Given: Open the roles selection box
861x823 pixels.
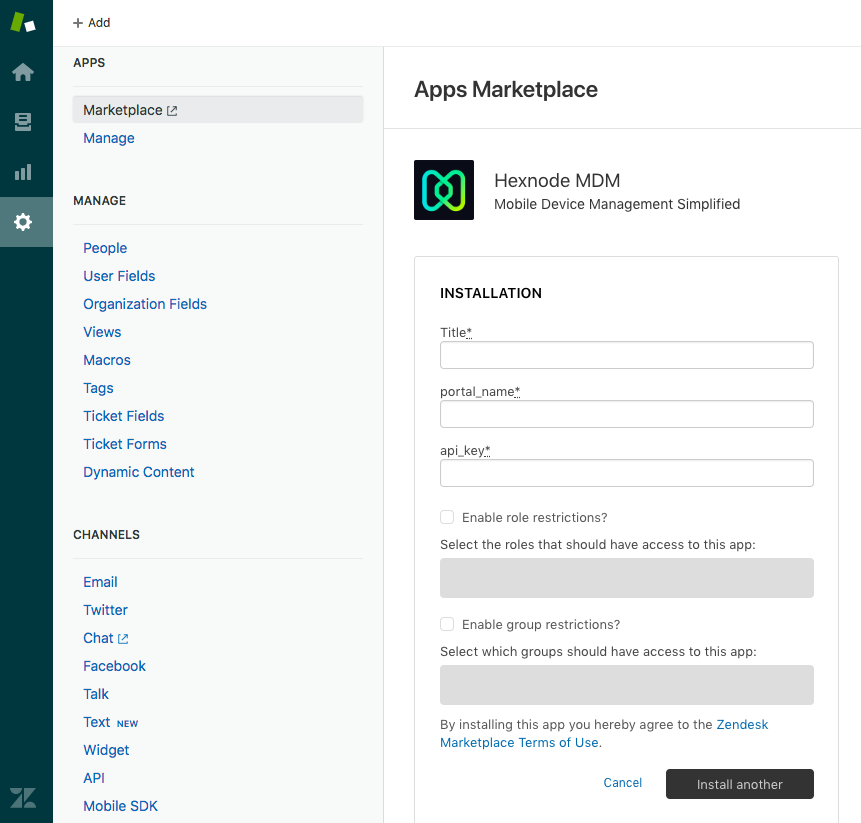Looking at the screenshot, I should pos(627,578).
